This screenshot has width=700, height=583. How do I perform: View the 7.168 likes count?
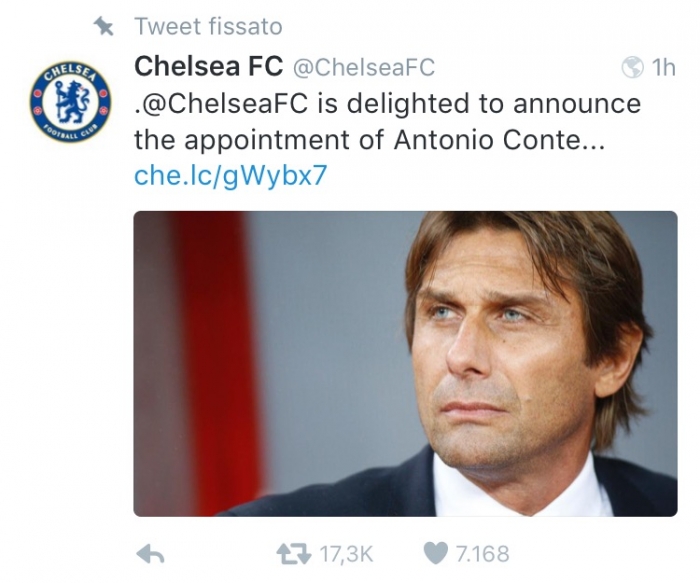482,552
